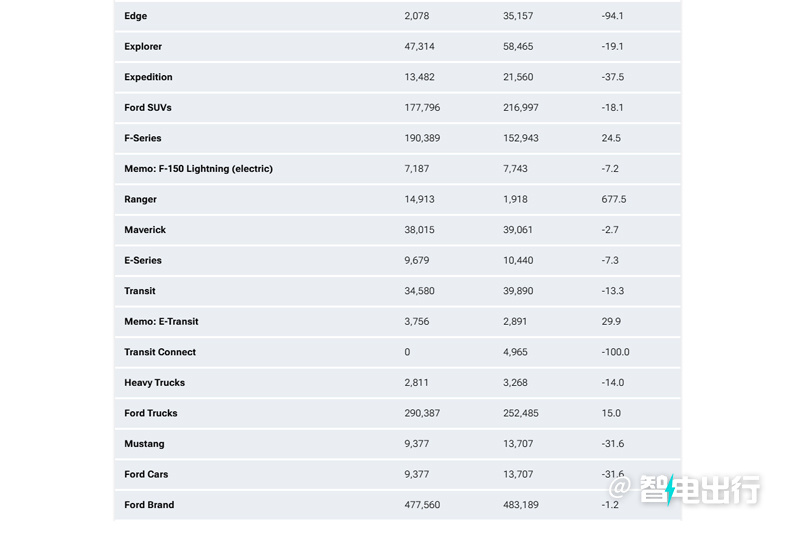
Task: Click the Mustang row label
Action: (x=144, y=444)
